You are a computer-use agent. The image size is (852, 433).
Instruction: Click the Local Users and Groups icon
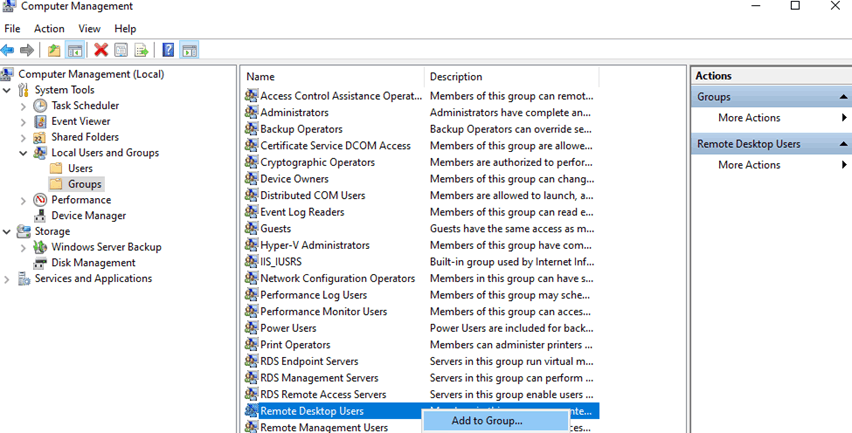point(40,153)
